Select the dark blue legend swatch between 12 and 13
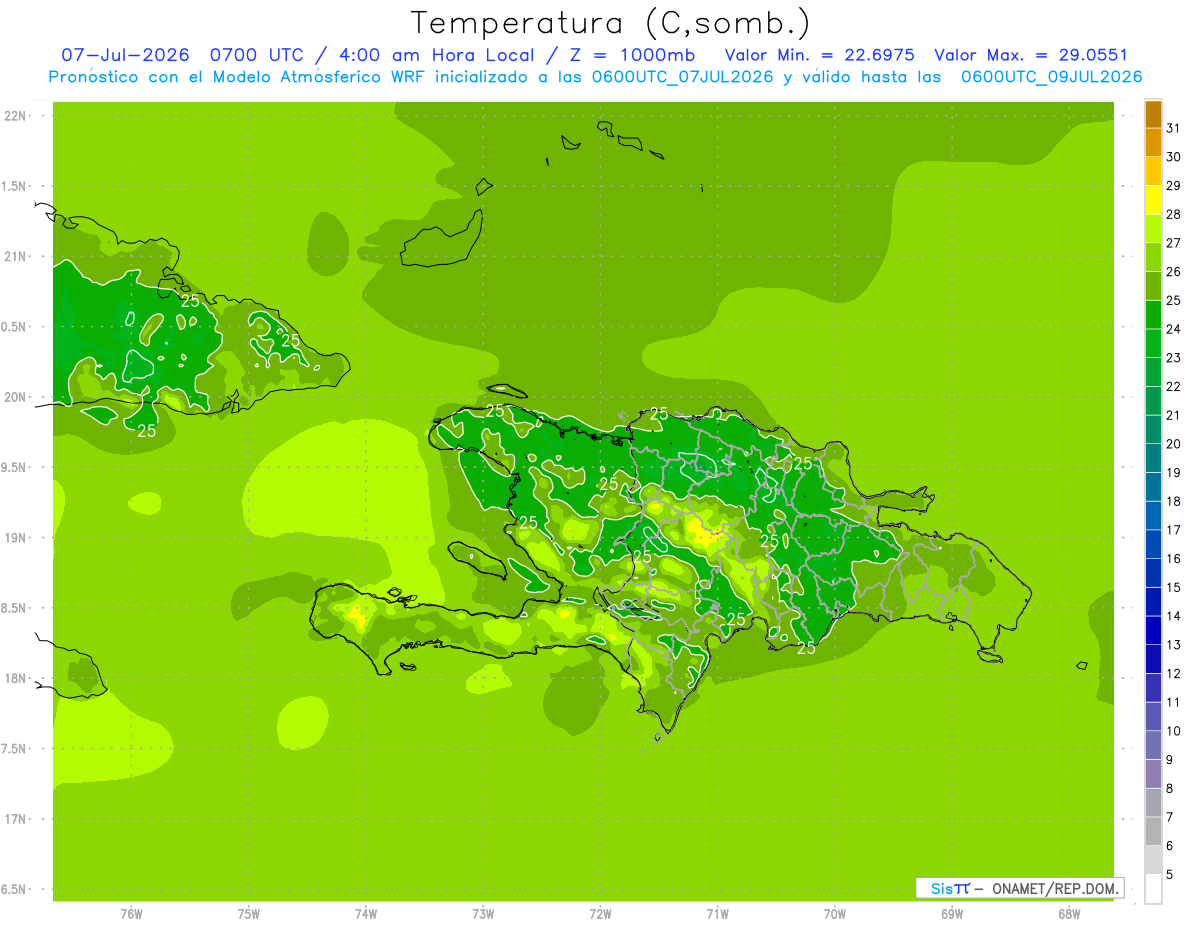The image size is (1200, 927). click(x=1153, y=659)
